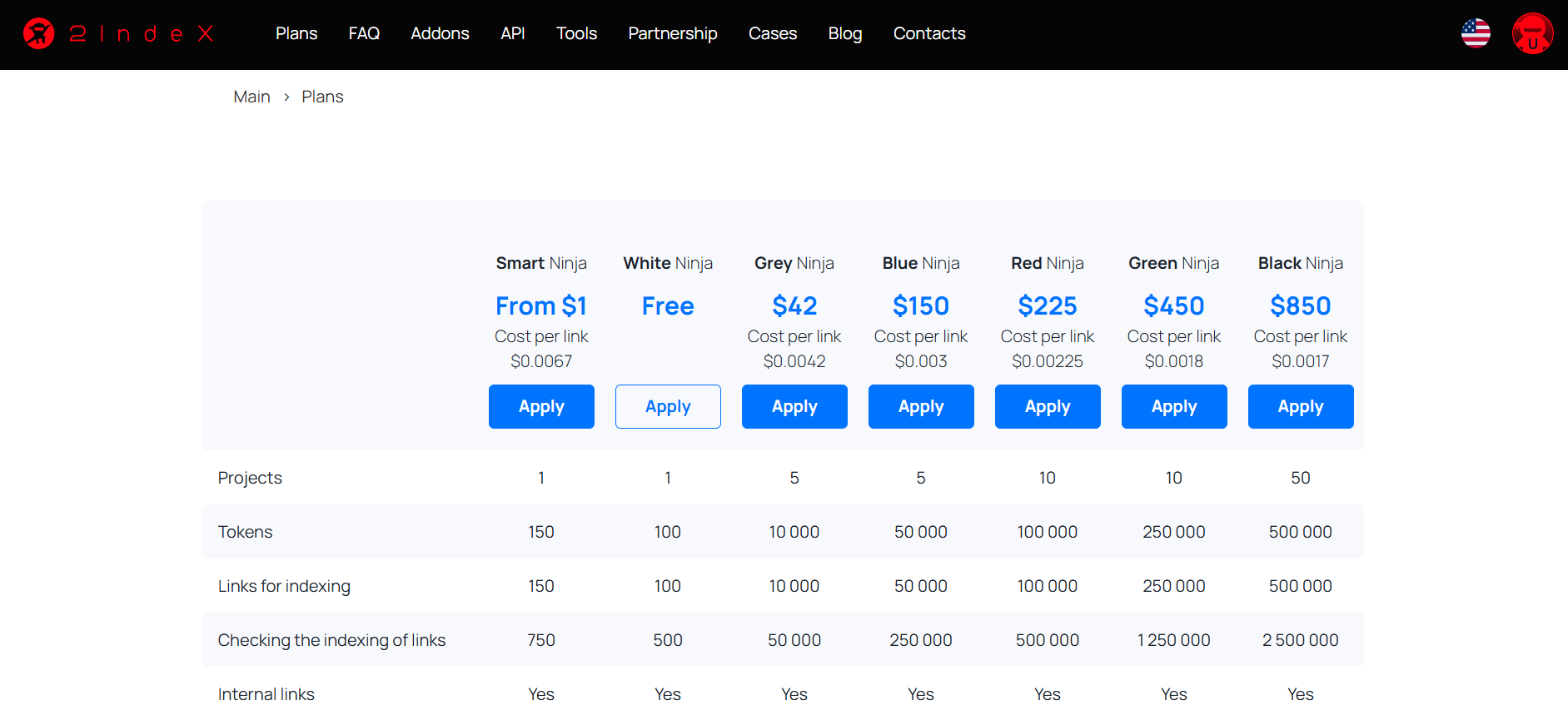Apply for the Grey Ninja plan
Image resolution: width=1568 pixels, height=720 pixels.
[794, 406]
